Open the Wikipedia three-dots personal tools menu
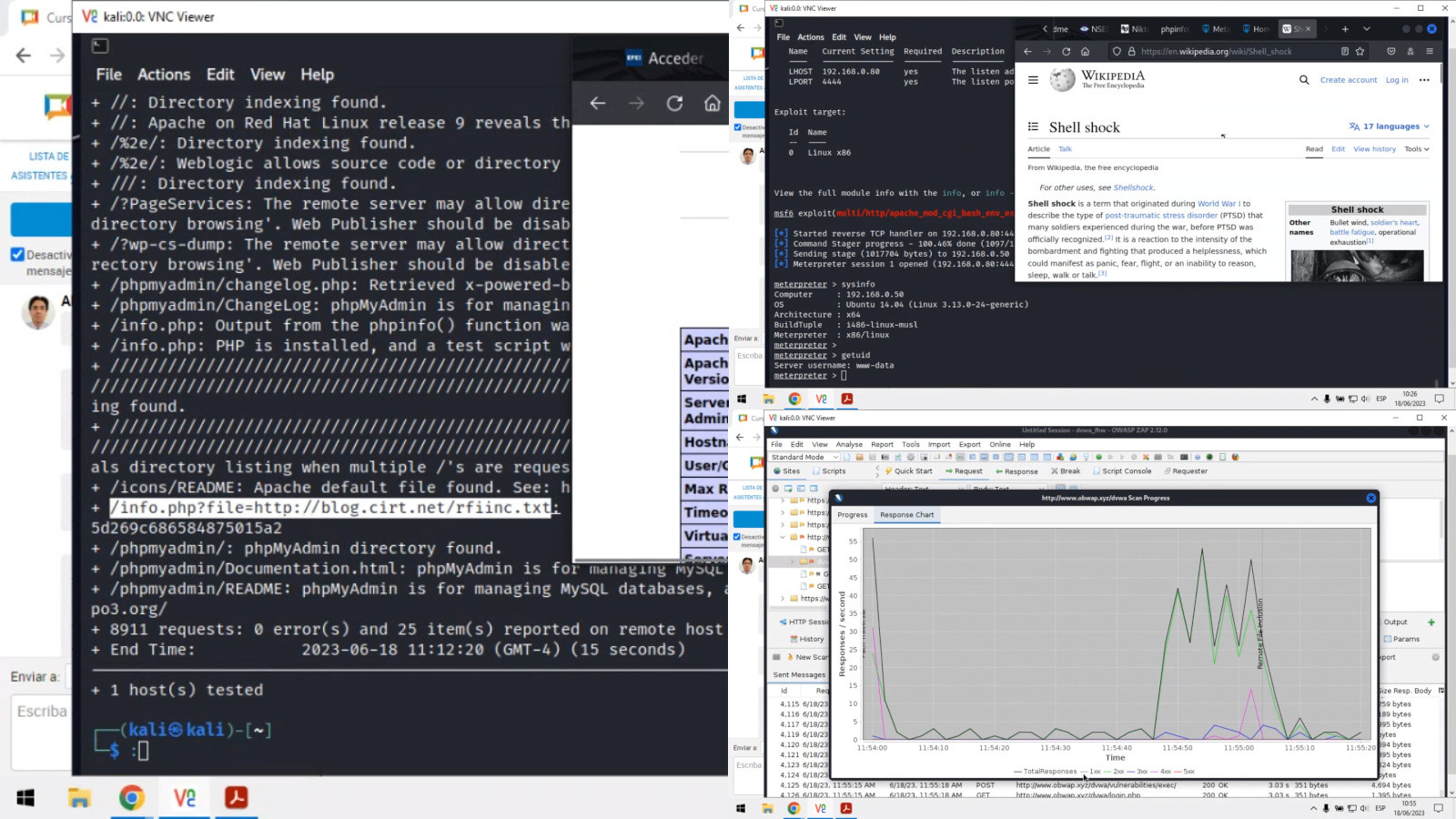 click(1424, 80)
